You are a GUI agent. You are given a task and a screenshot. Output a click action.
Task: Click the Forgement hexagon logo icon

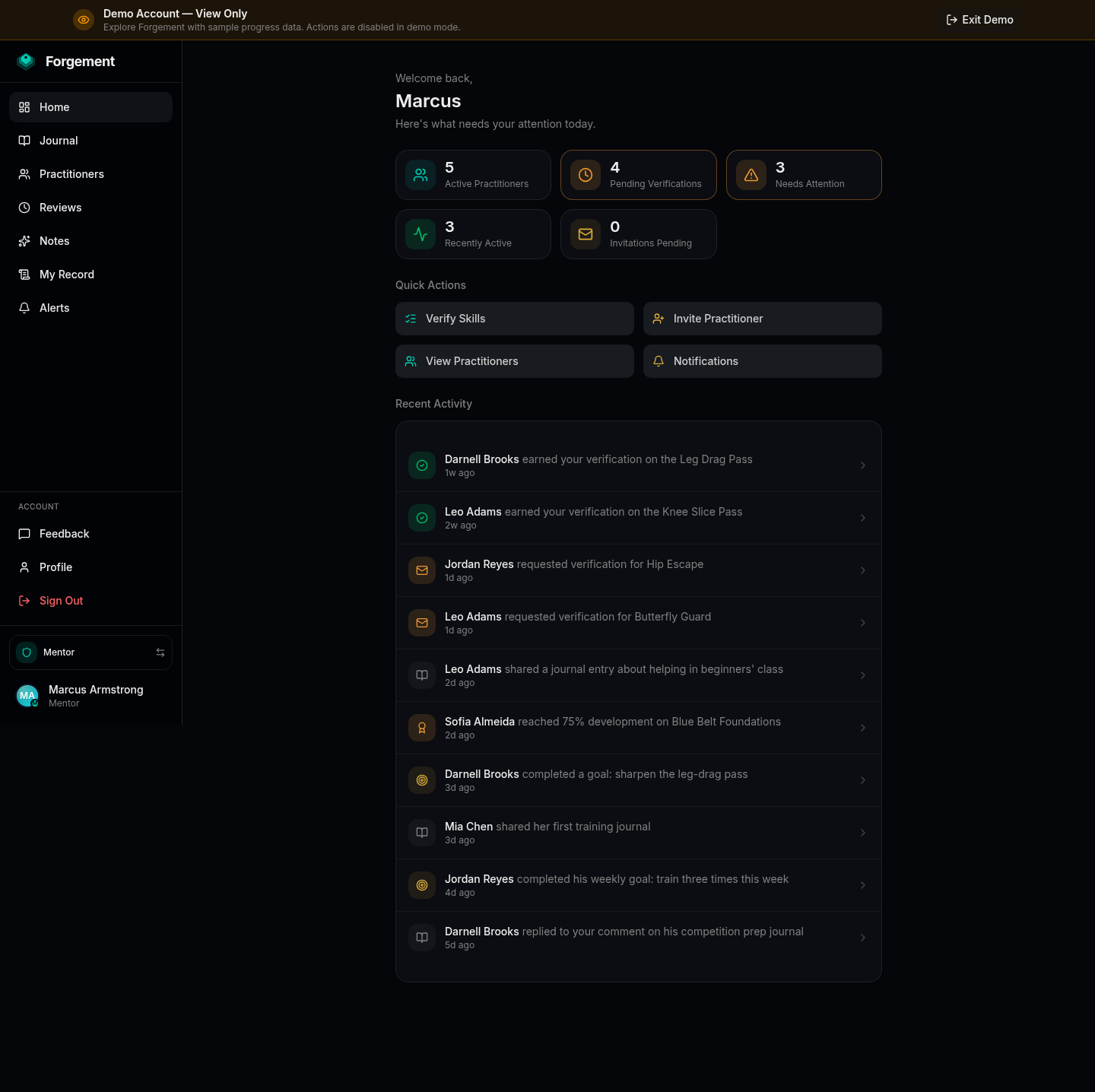pos(26,62)
